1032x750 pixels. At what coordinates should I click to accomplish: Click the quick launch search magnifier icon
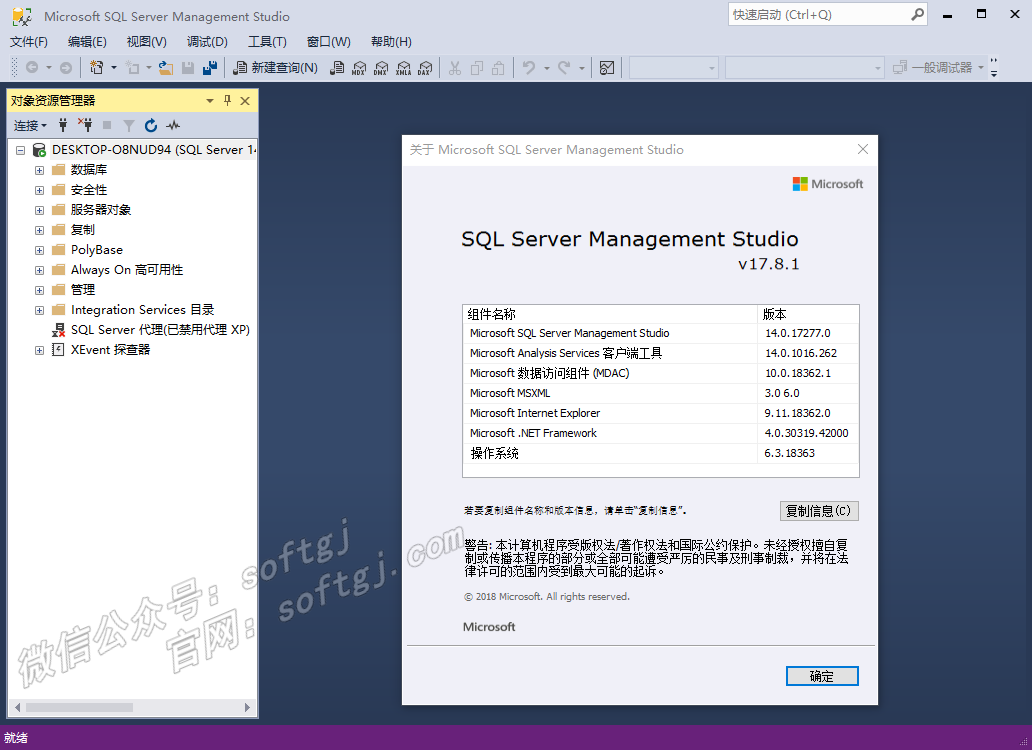(917, 14)
